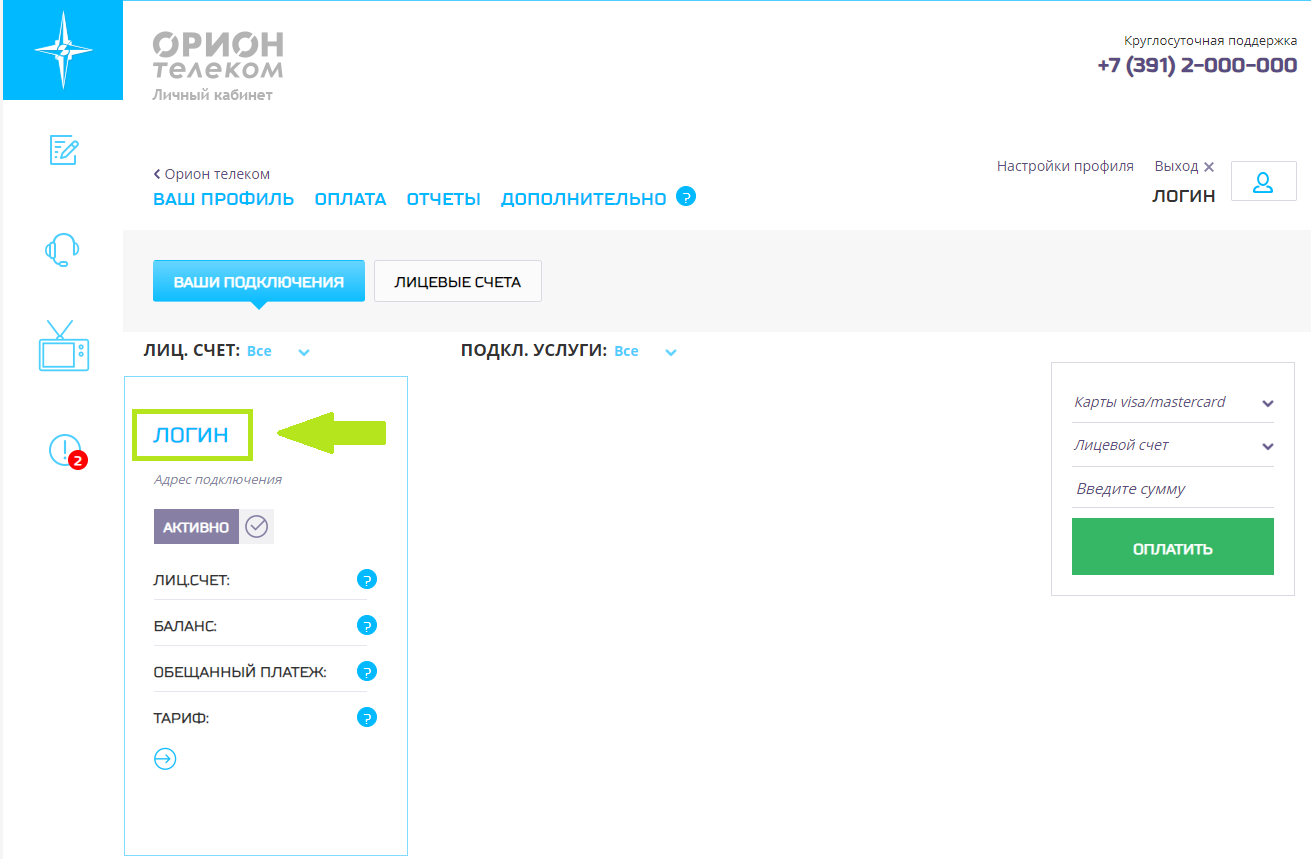Click the circled arrow details icon
The height and width of the screenshot is (859, 1311).
click(164, 759)
